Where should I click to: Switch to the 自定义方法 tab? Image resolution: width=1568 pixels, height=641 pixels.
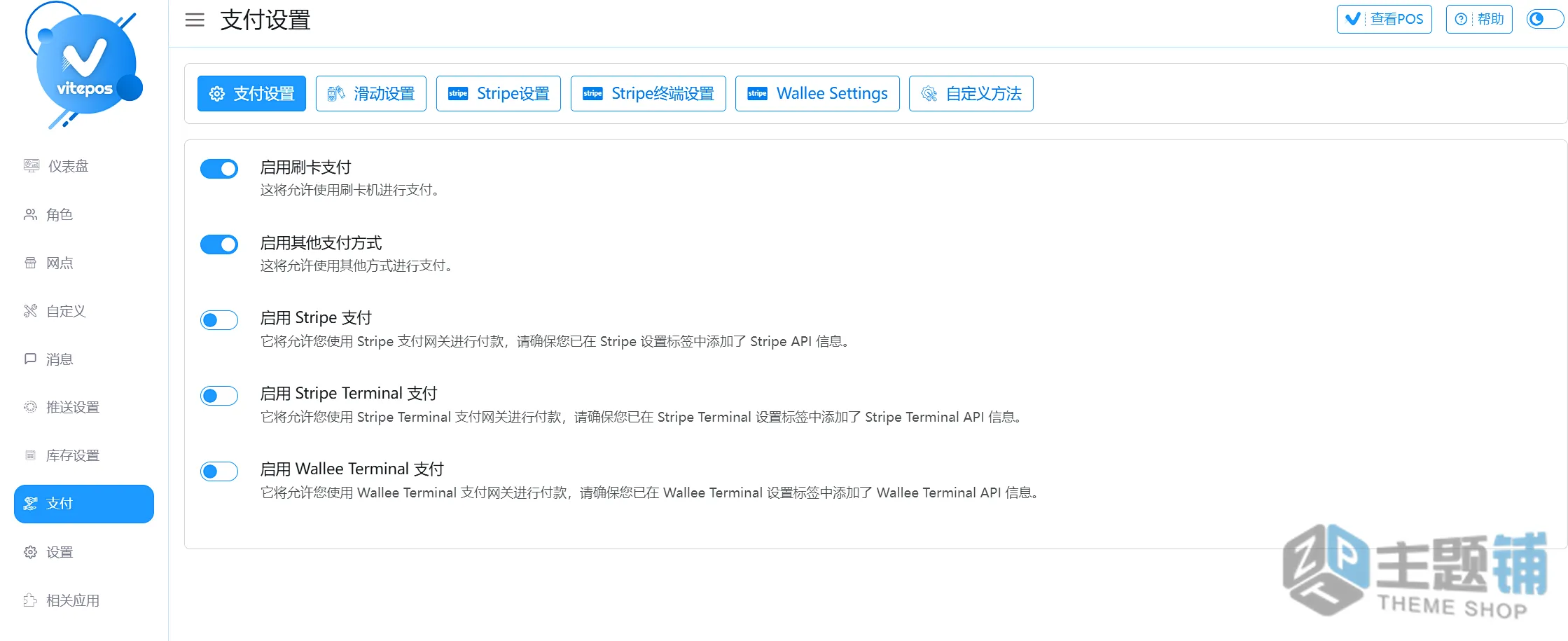[971, 93]
